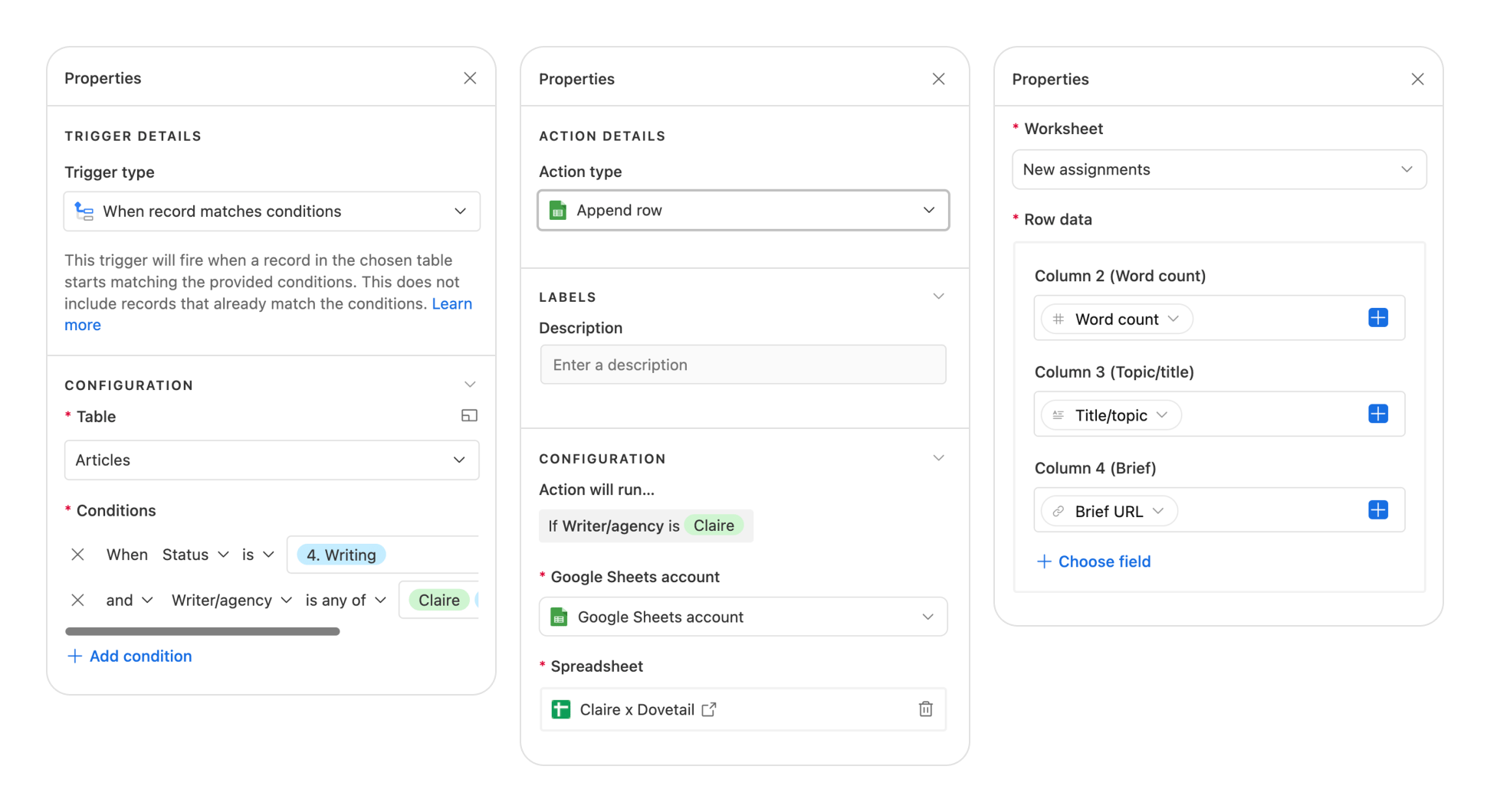Click the link icon on Brief URL field
This screenshot has height=812, width=1487.
tap(1059, 510)
